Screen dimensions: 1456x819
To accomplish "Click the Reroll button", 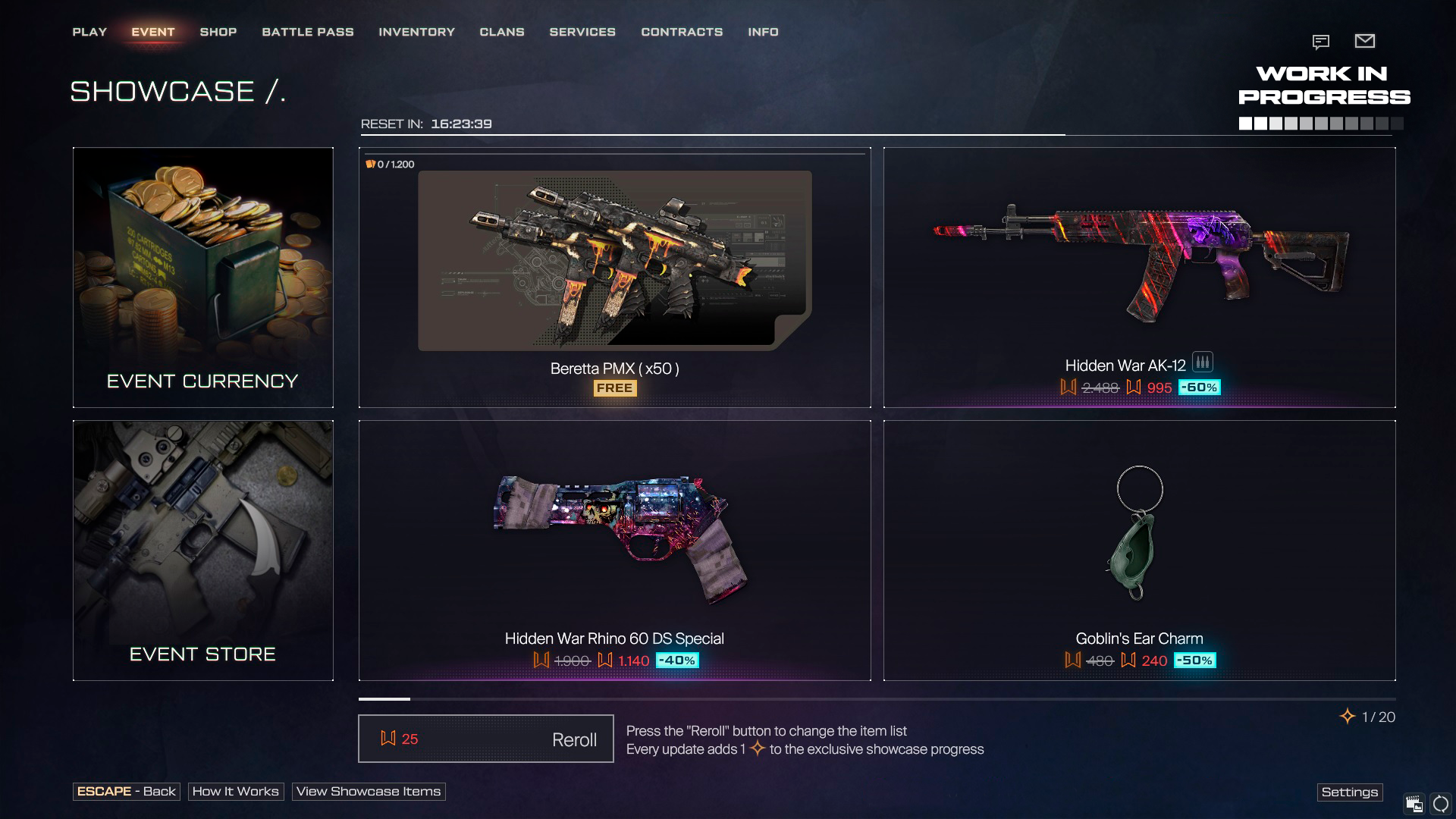I will [x=486, y=739].
